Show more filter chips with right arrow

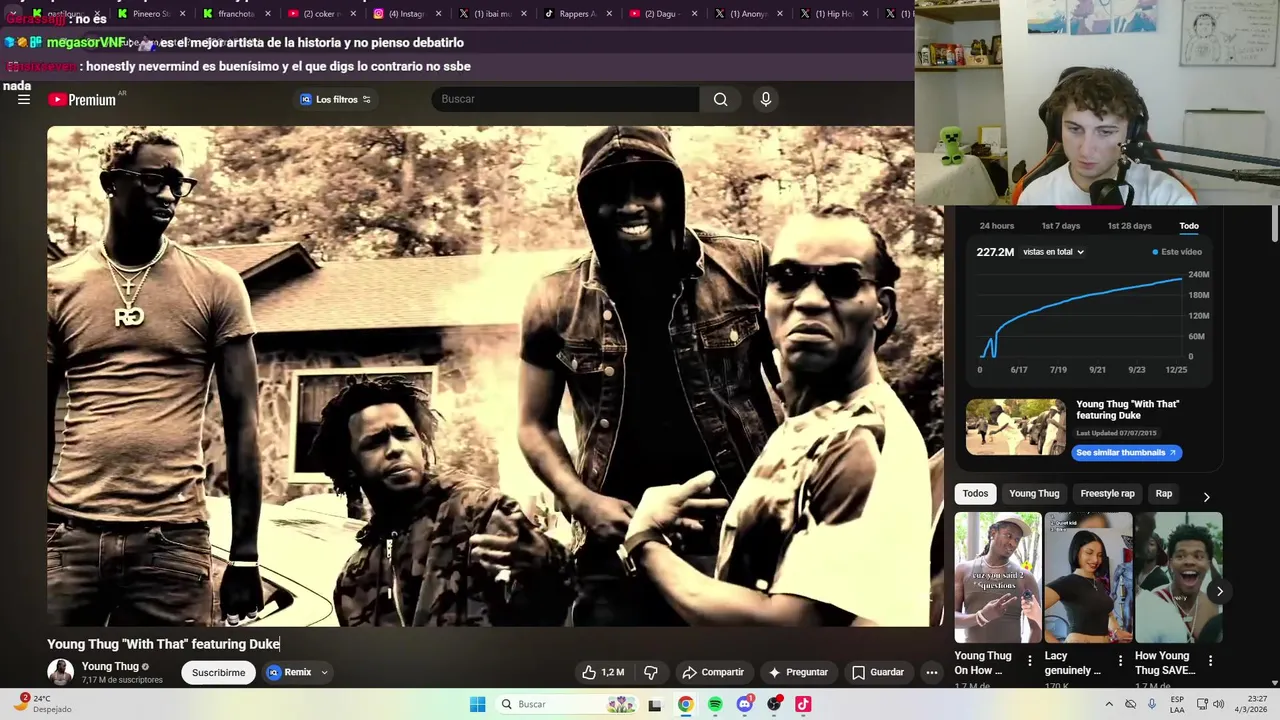coord(1206,496)
